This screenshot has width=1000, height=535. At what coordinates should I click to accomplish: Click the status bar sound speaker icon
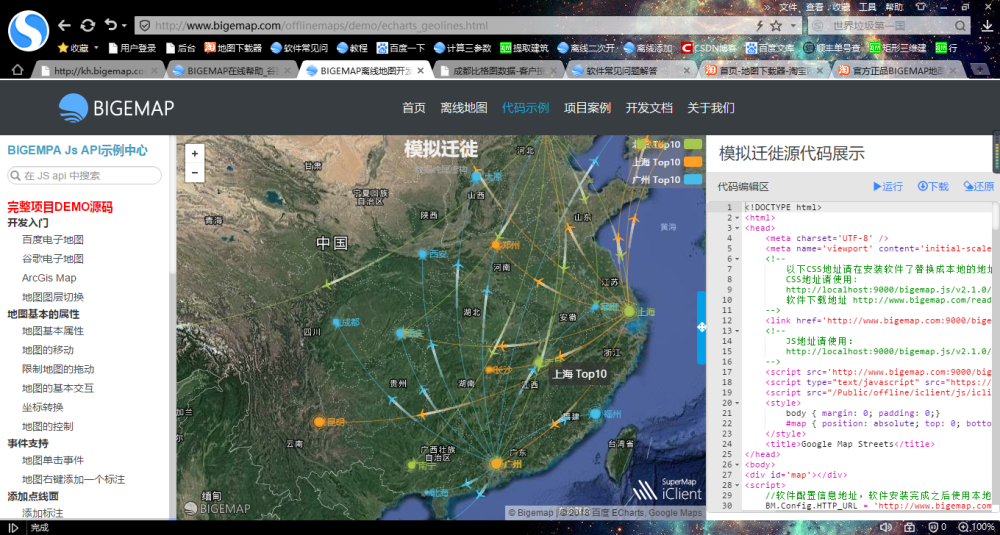click(885, 527)
